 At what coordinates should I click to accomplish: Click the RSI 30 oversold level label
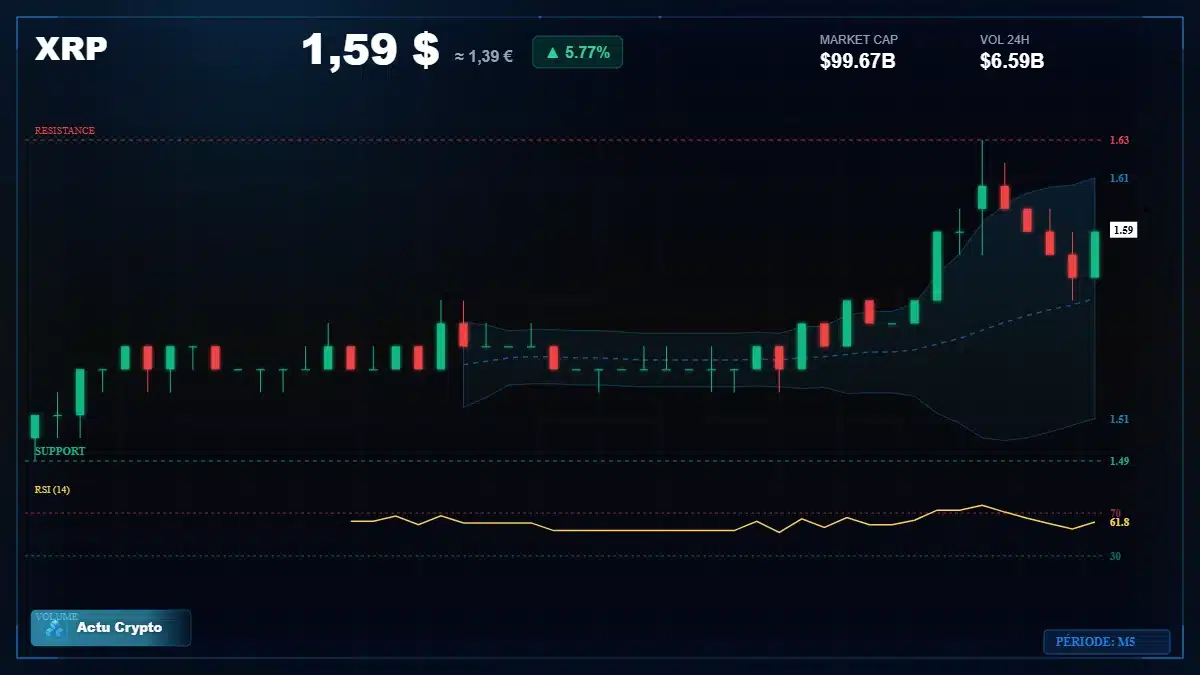[1115, 556]
